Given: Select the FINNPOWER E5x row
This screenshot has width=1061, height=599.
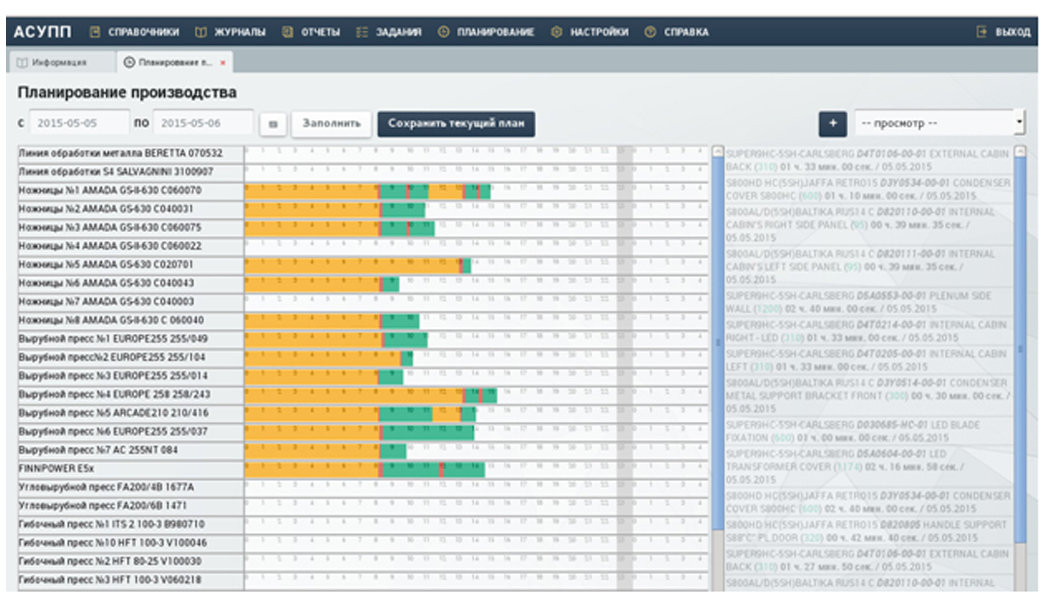Looking at the screenshot, I should click(130, 469).
